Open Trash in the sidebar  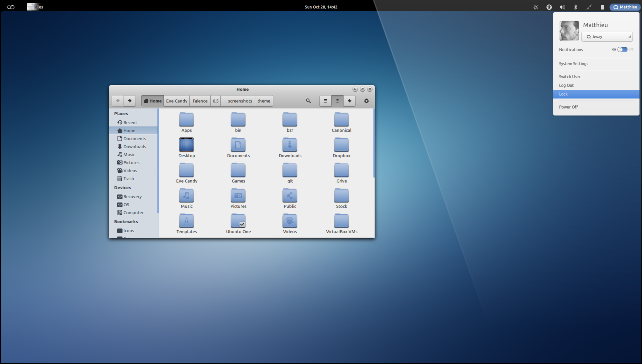pyautogui.click(x=133, y=179)
